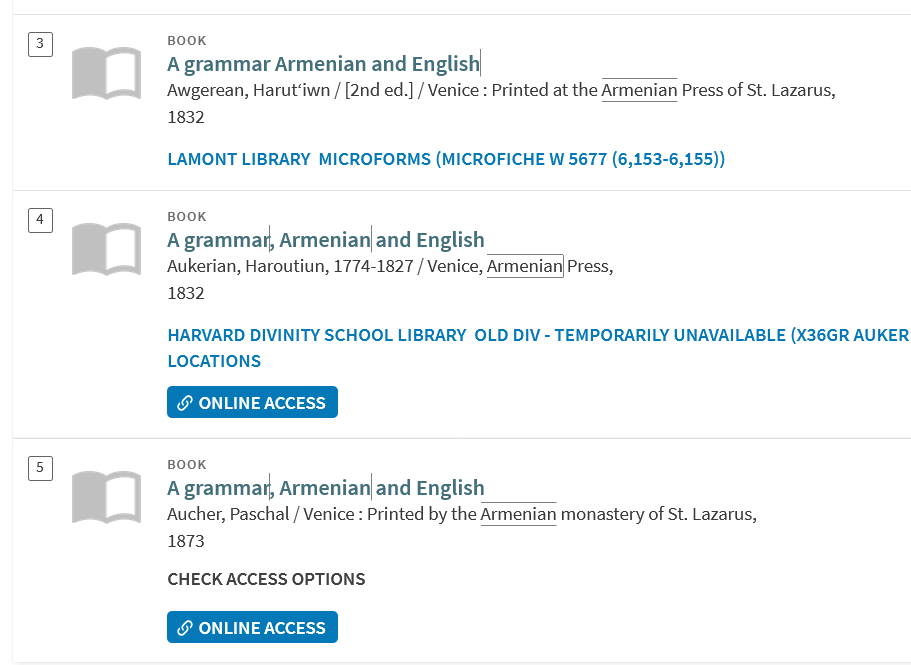This screenshot has height=665, width=911.
Task: Click the chain-link icon in Aukerian's Online Access button
Action: pyautogui.click(x=185, y=403)
